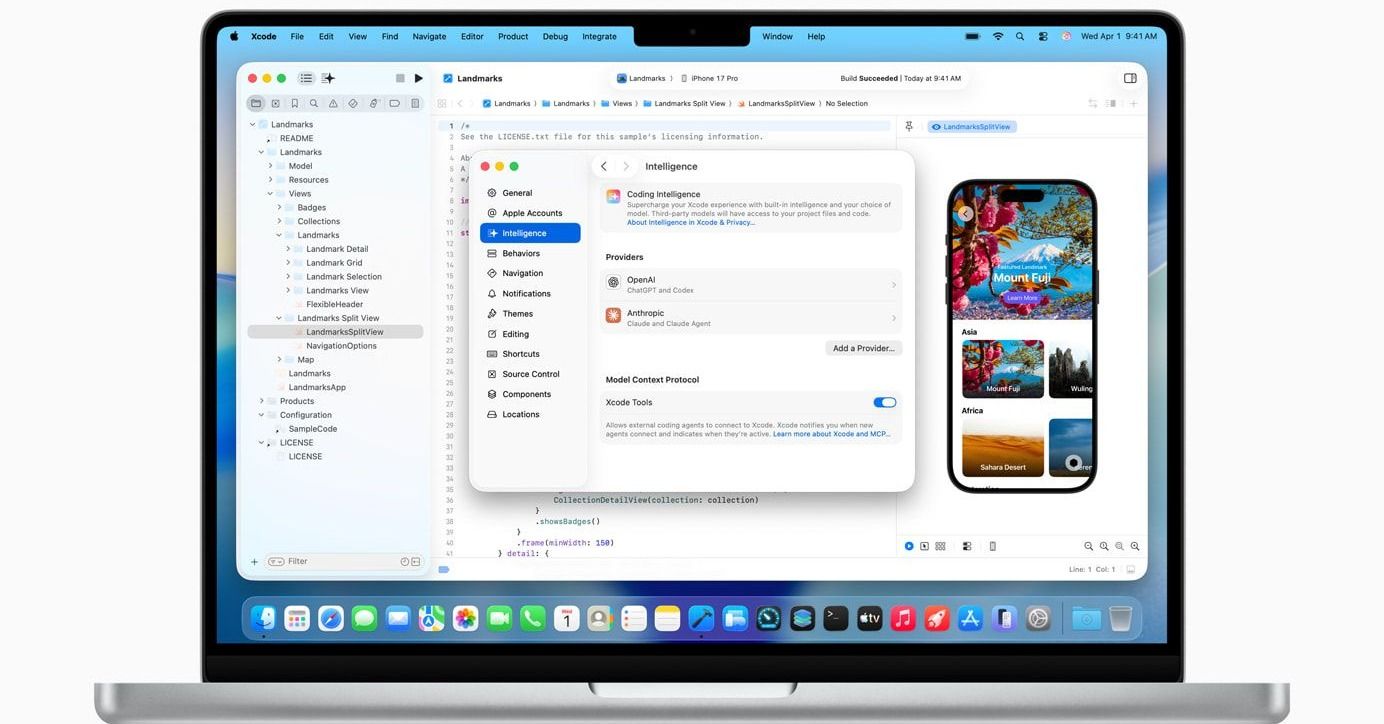Add a file with navigator plus button
Image resolution: width=1384 pixels, height=724 pixels.
click(254, 562)
